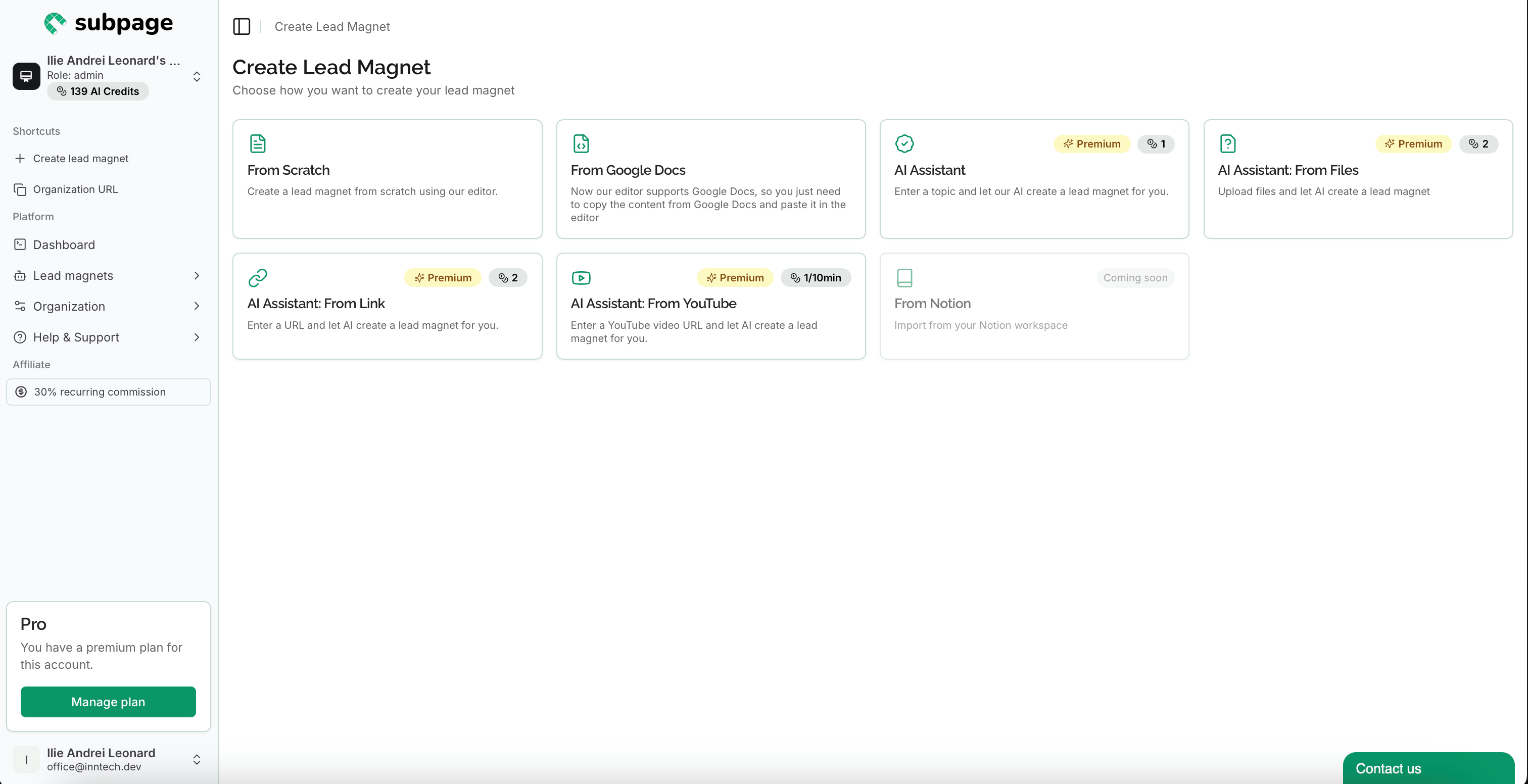This screenshot has height=784, width=1528.
Task: Click the "Create a lead magnet from scratch" description
Action: click(x=372, y=191)
